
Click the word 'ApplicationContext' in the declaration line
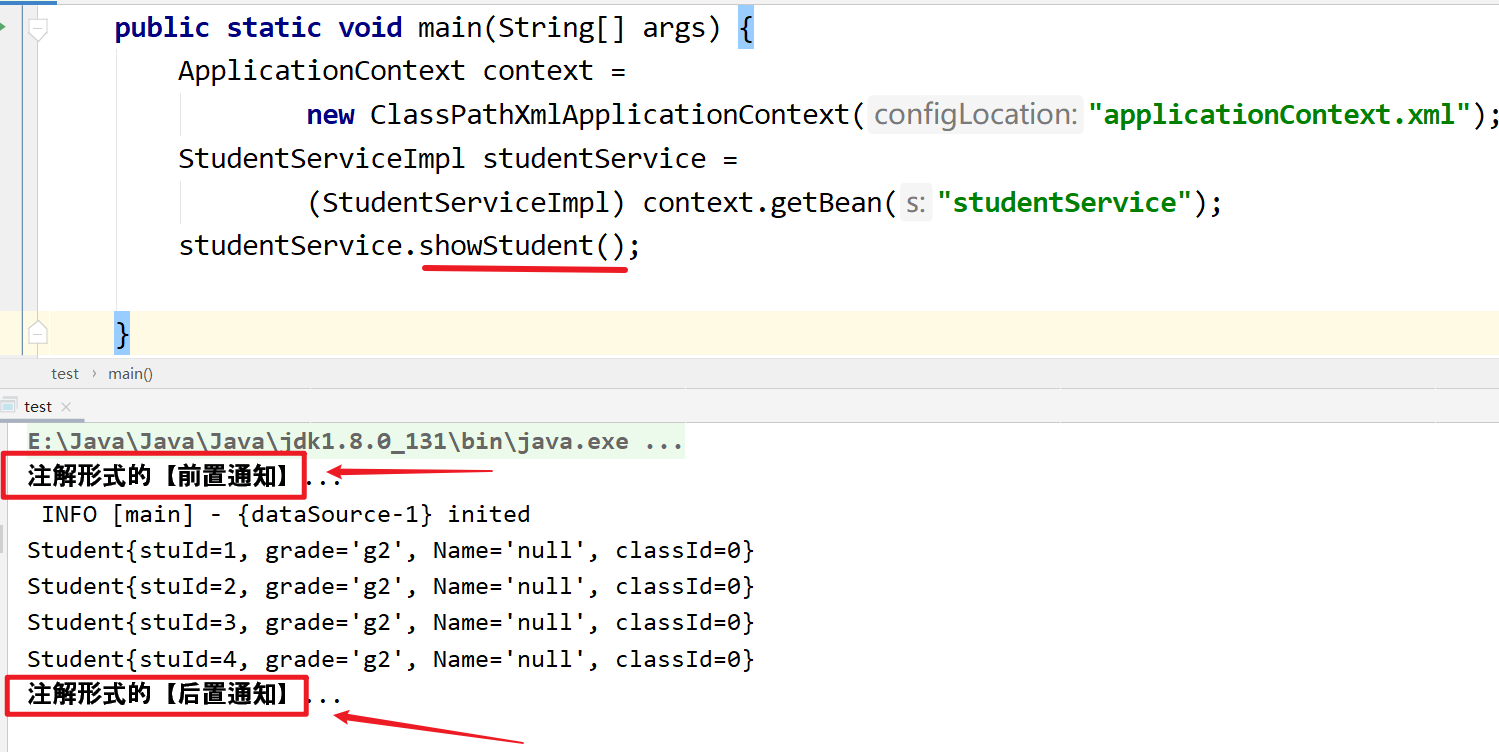tap(322, 71)
